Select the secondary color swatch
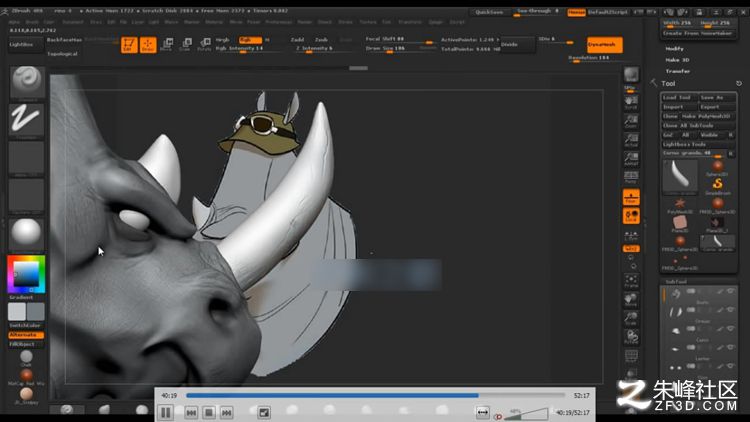750x422 pixels. 36,311
